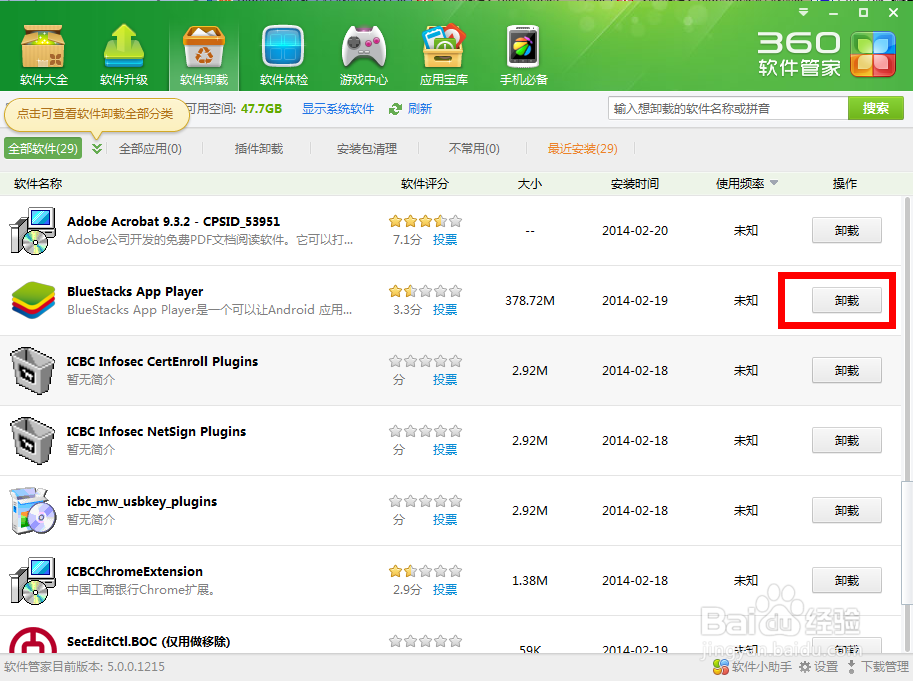
Task: Uninstall ICBC Infosec NetSign Plugins
Action: point(847,441)
